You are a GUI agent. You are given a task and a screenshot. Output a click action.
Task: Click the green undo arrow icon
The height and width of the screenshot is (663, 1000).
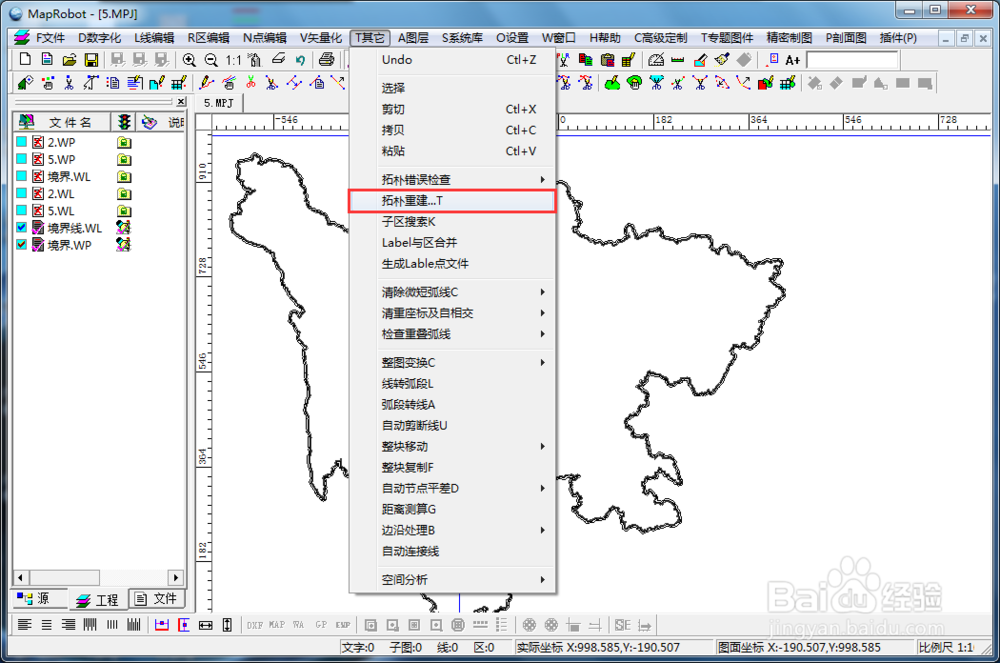tap(300, 60)
